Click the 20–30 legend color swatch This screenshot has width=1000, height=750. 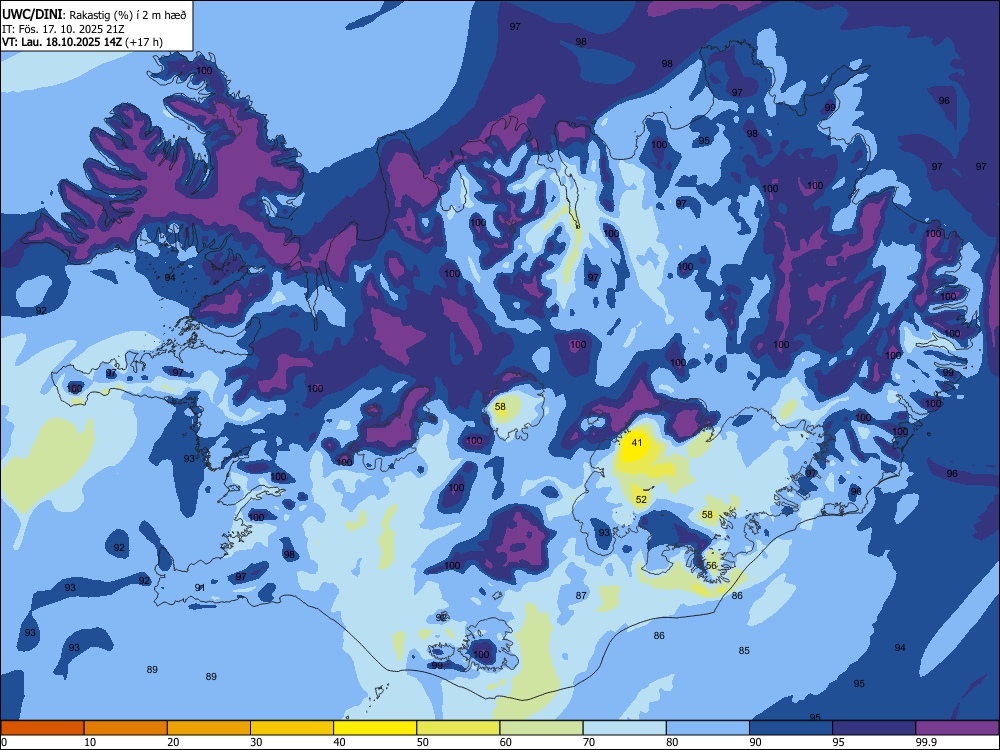209,728
